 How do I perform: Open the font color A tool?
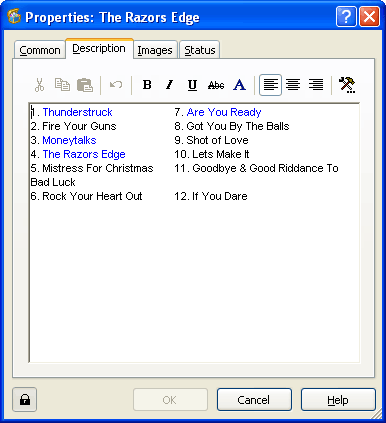(x=239, y=85)
